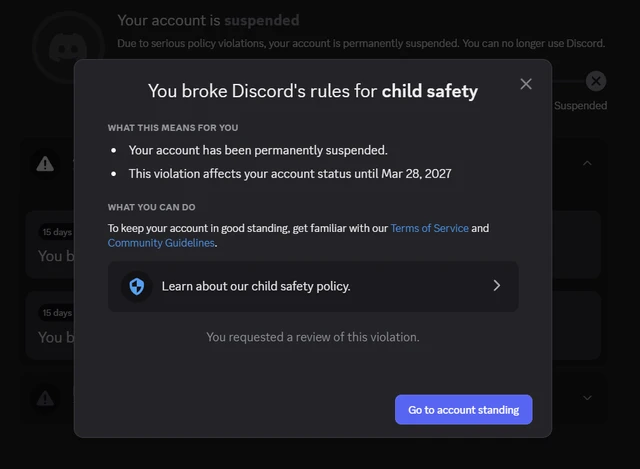Image resolution: width=640 pixels, height=469 pixels.
Task: Close the child safety violation dialog
Action: point(526,84)
